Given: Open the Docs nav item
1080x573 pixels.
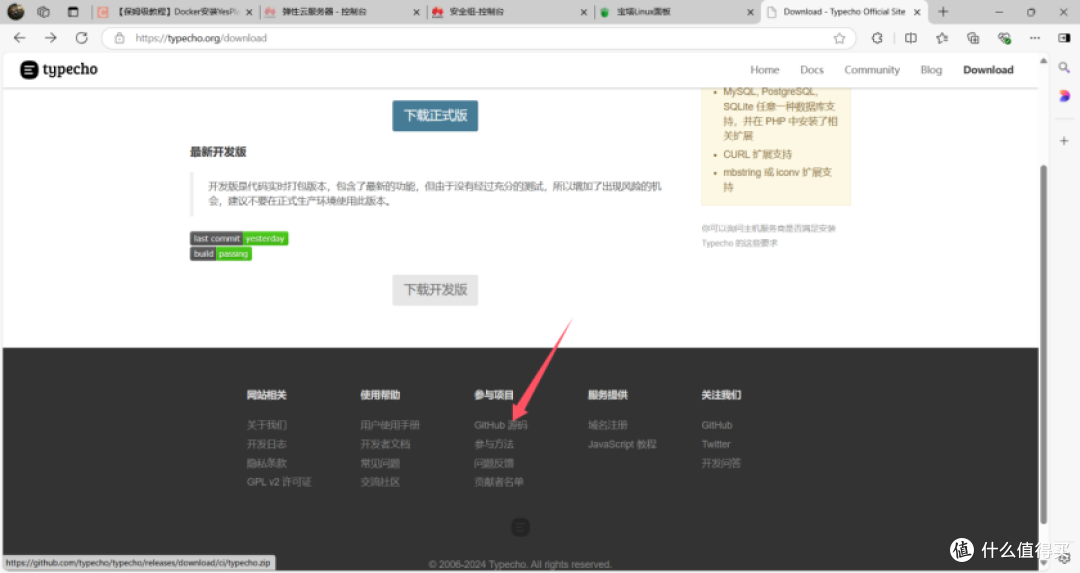Looking at the screenshot, I should click(x=812, y=70).
